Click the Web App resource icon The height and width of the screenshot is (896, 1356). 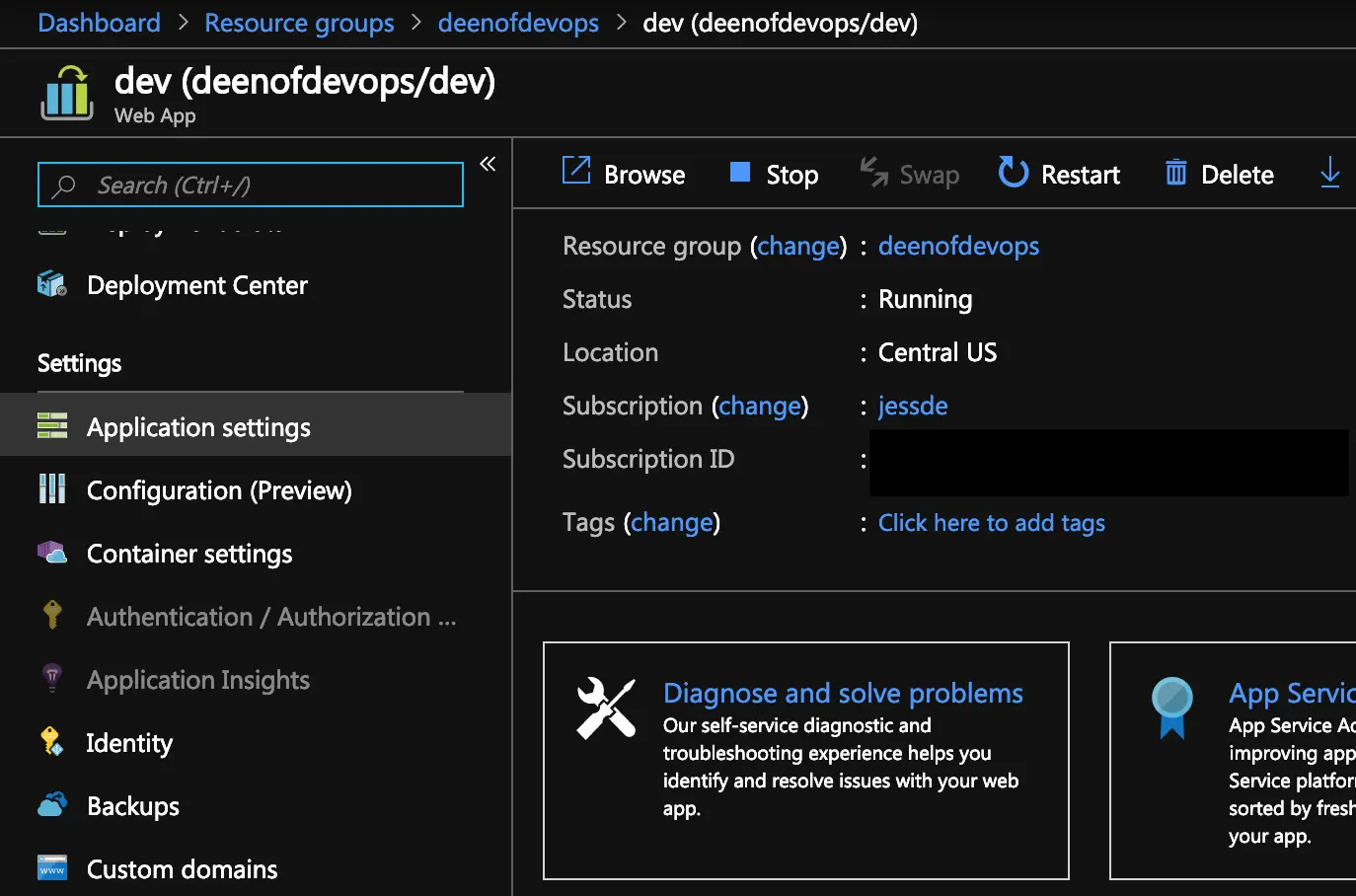coord(67,93)
